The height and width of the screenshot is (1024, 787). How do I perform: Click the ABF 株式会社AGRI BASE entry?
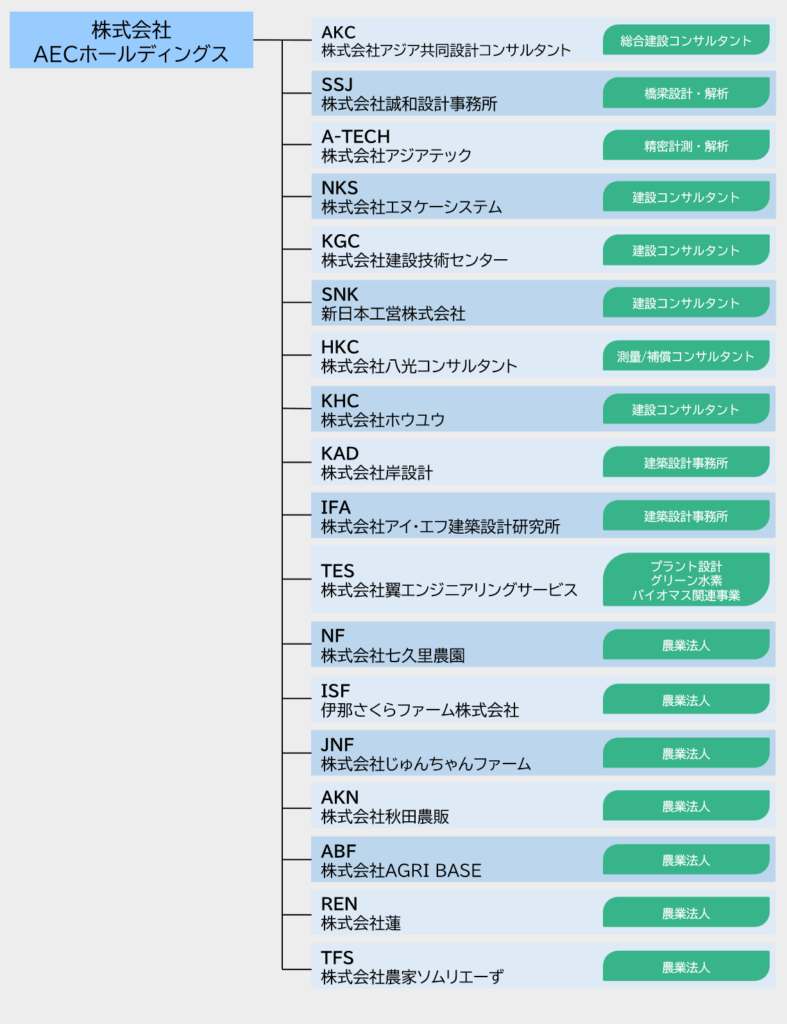click(401, 860)
